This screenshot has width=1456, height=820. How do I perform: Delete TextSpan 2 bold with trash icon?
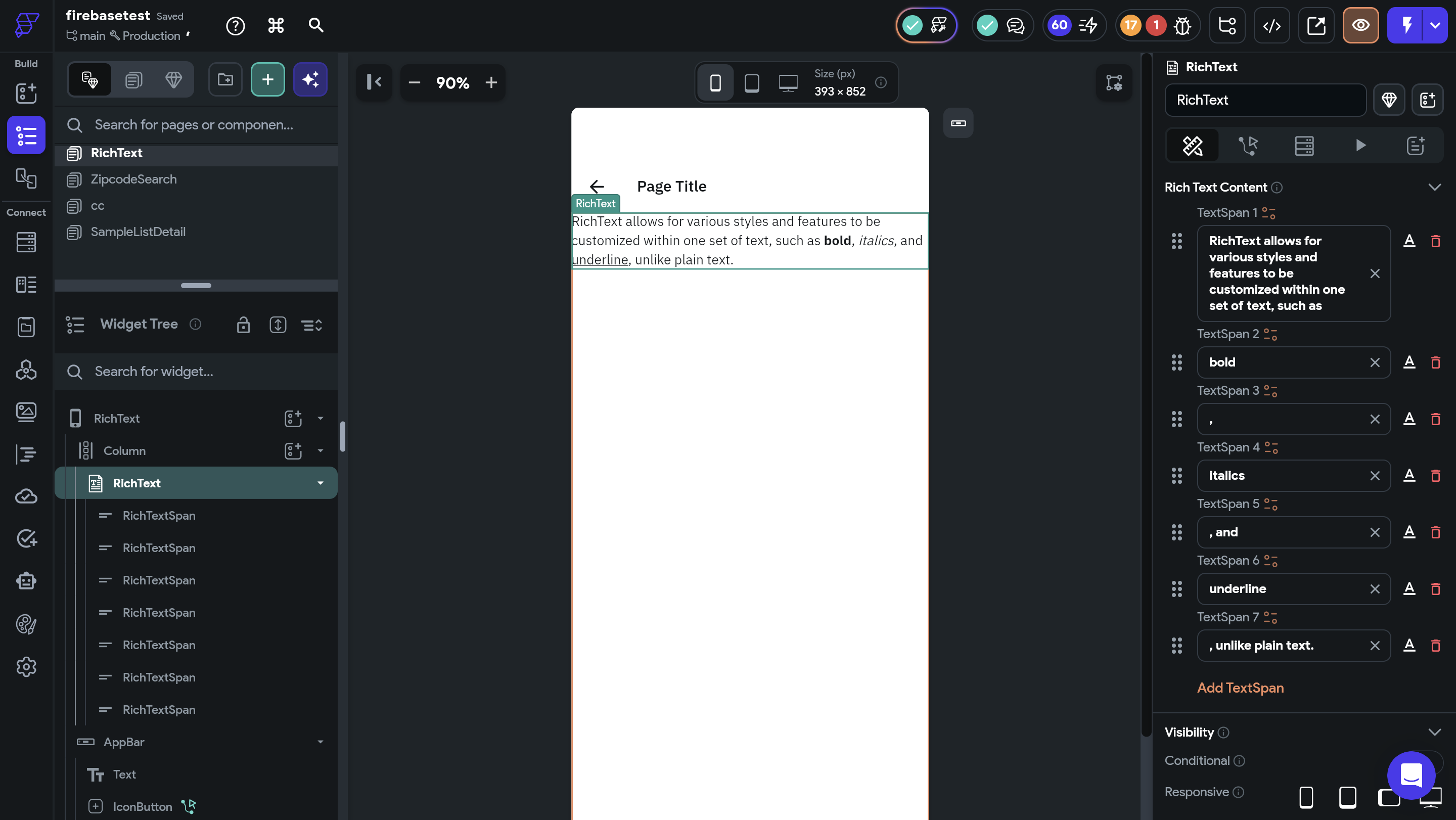(1435, 362)
